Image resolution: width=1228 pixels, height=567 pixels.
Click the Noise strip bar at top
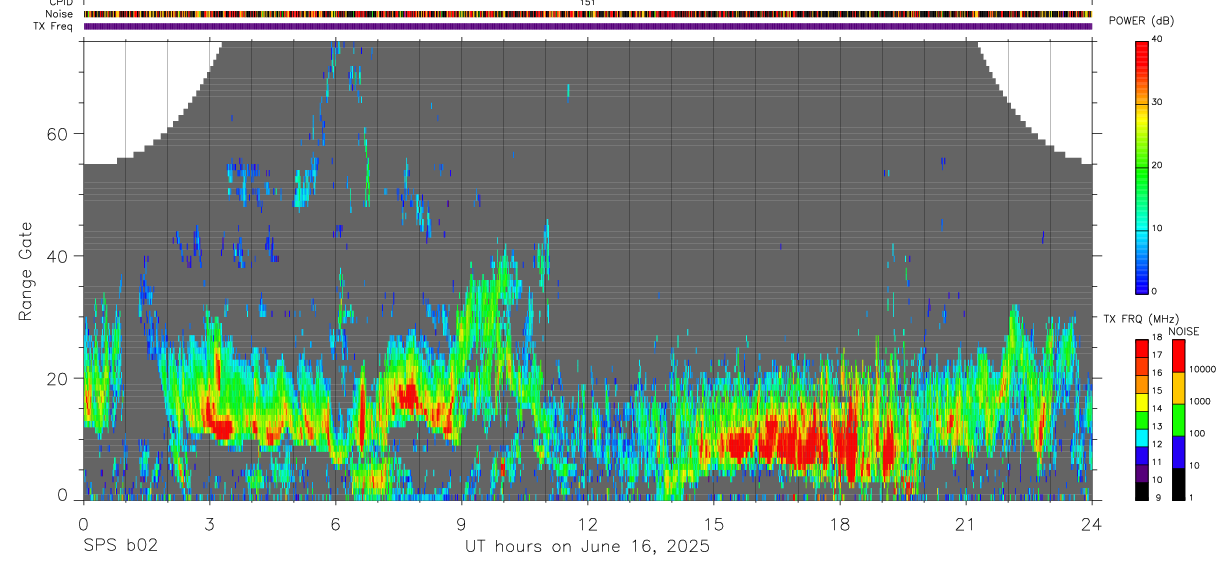coord(588,14)
